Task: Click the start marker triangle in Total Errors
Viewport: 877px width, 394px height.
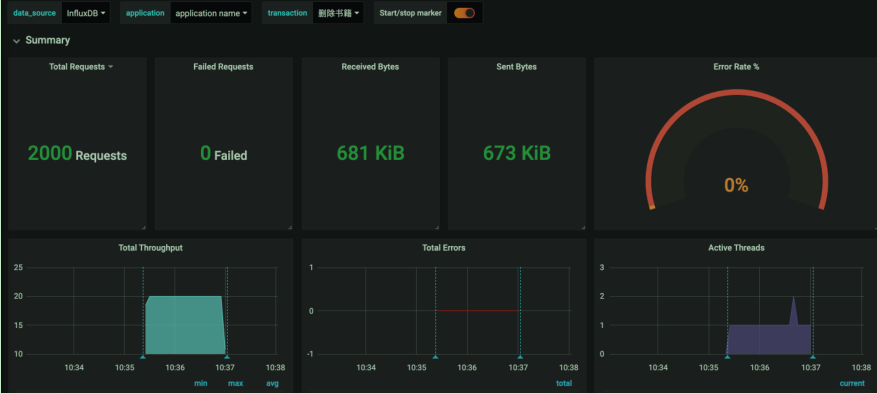Action: [x=435, y=357]
